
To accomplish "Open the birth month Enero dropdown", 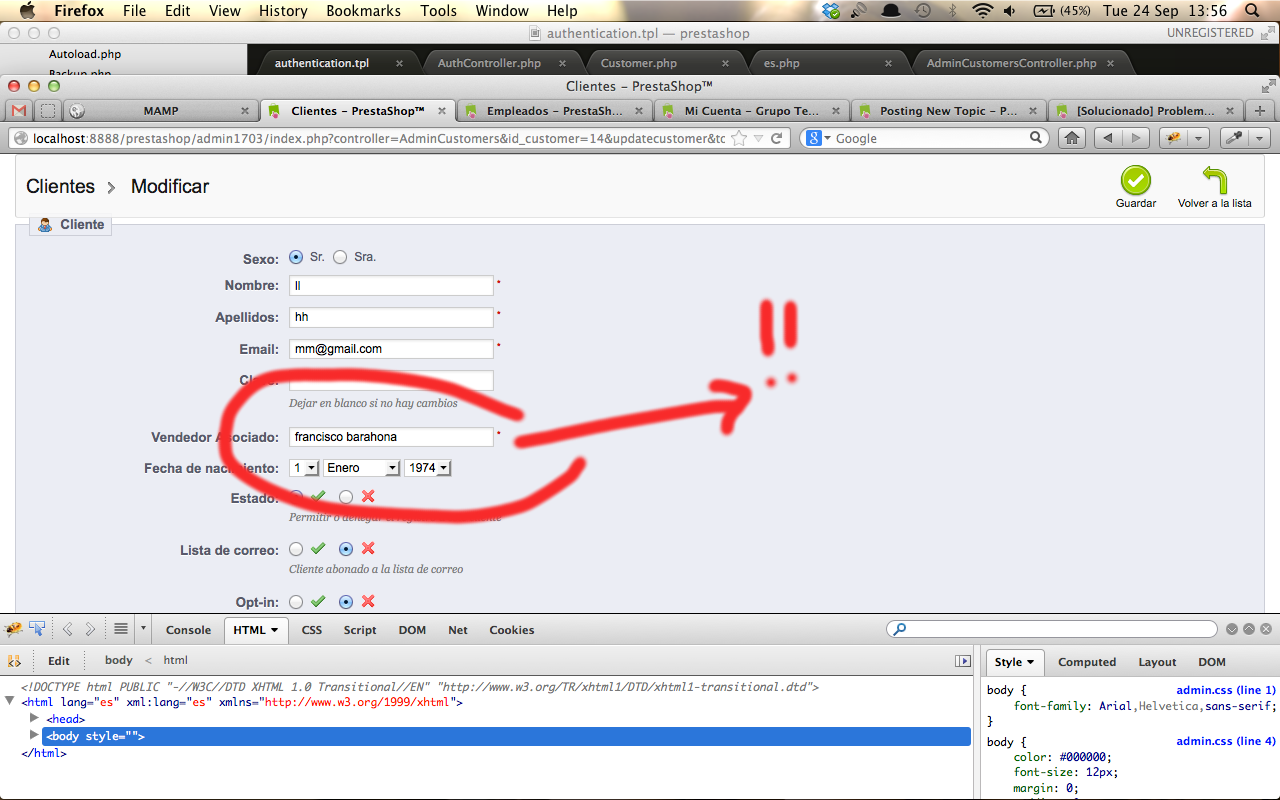I will (x=362, y=468).
